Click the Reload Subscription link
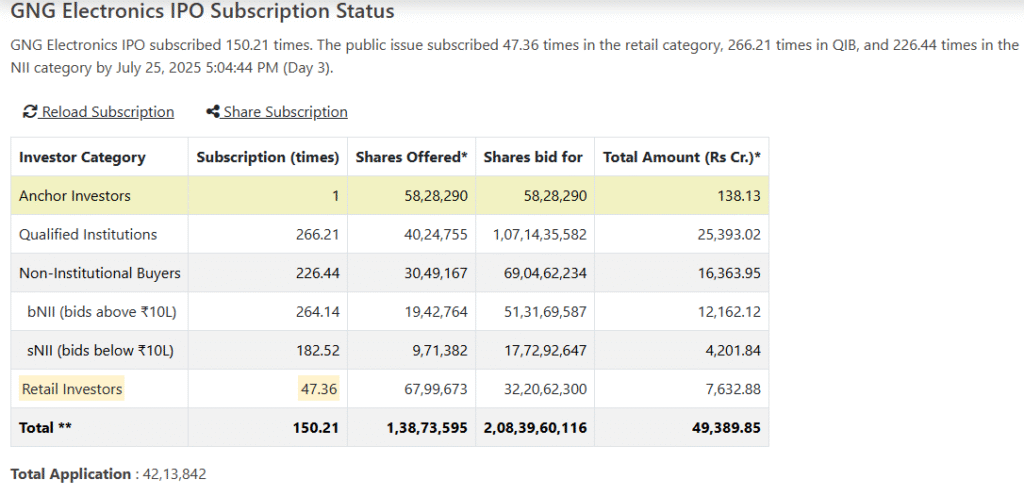Screen dimensions: 1024x496 tap(99, 112)
